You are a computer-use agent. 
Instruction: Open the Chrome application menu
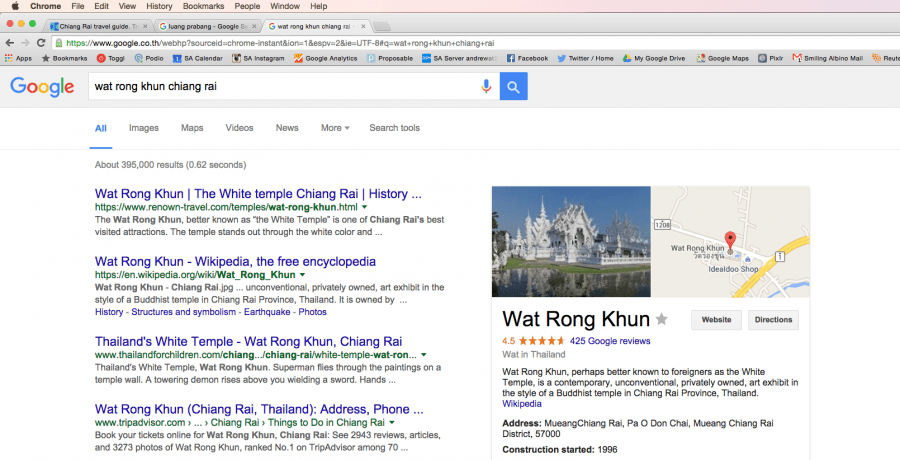(x=45, y=6)
